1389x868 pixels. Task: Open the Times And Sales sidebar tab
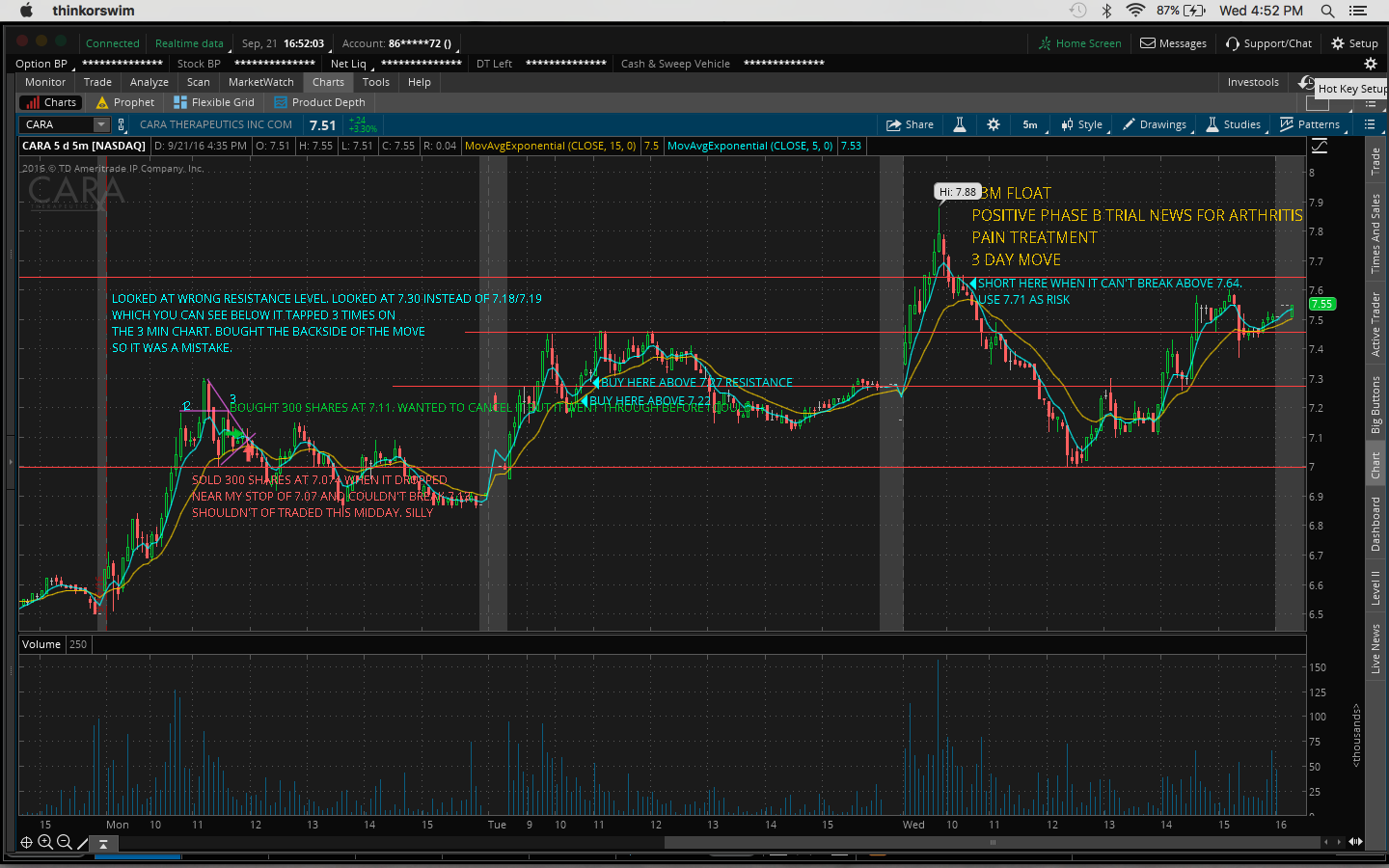tap(1375, 233)
